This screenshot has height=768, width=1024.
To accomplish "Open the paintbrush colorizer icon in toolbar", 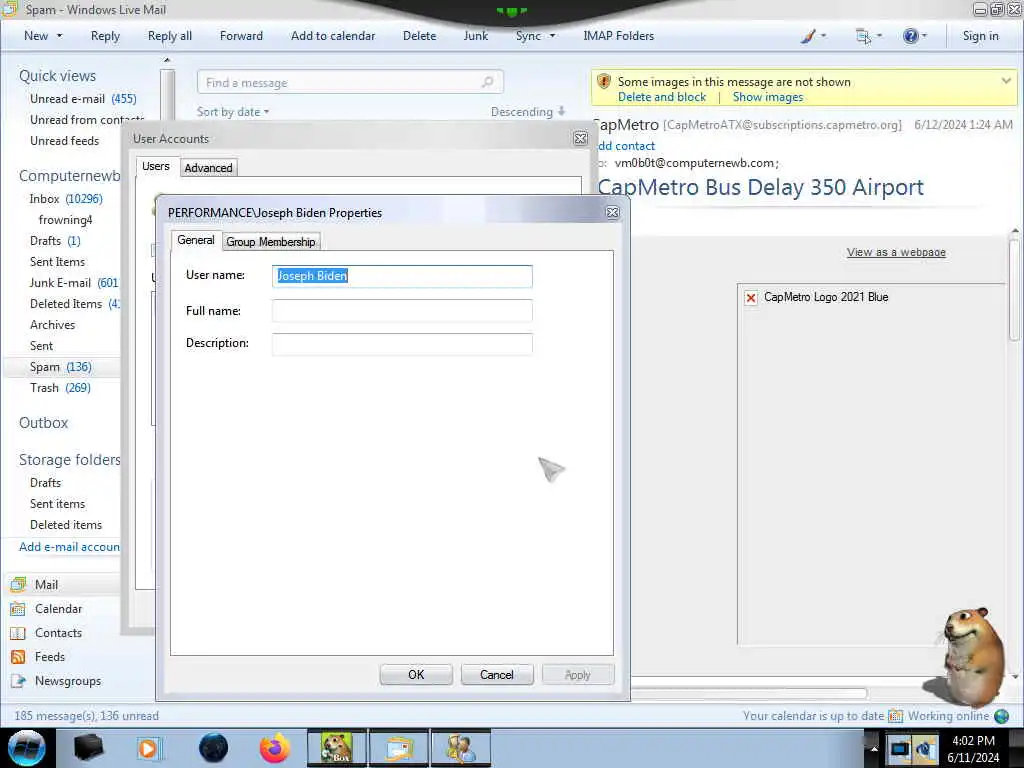I will 808,36.
